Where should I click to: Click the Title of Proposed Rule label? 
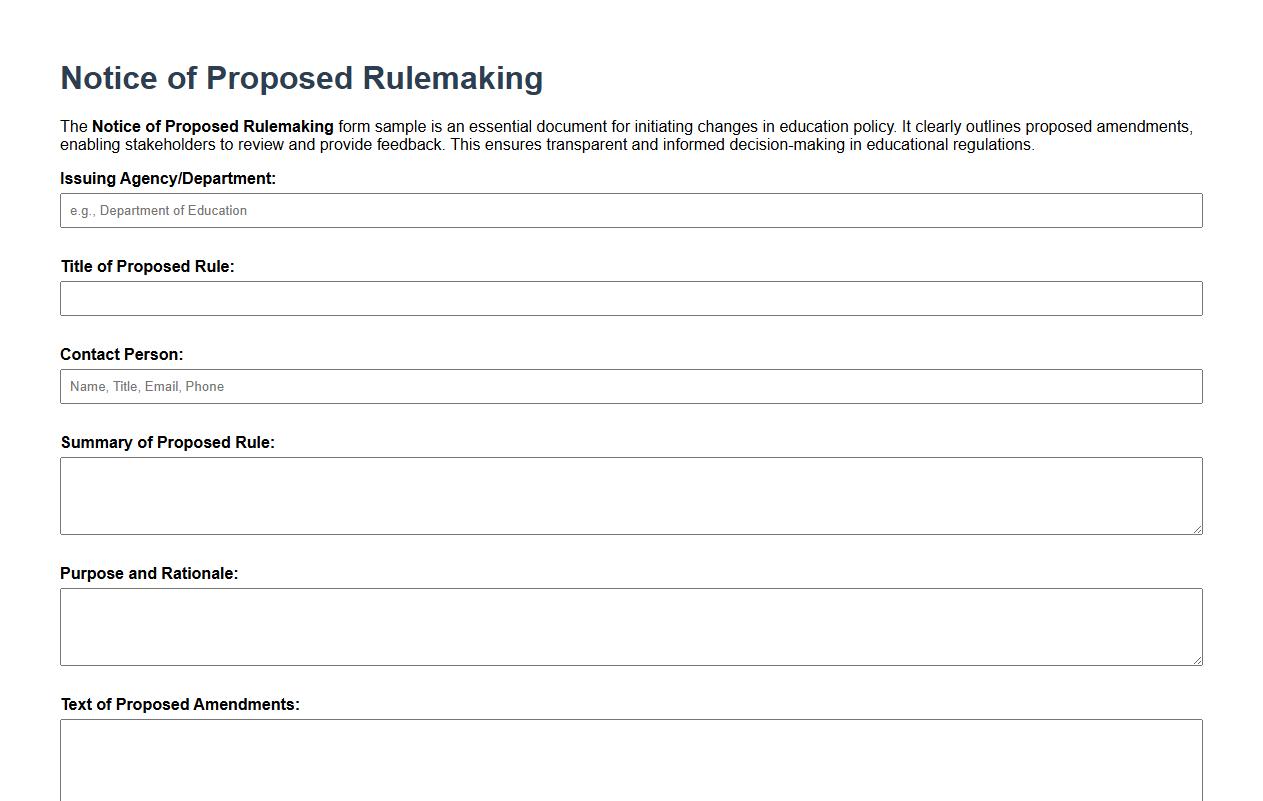click(x=148, y=266)
